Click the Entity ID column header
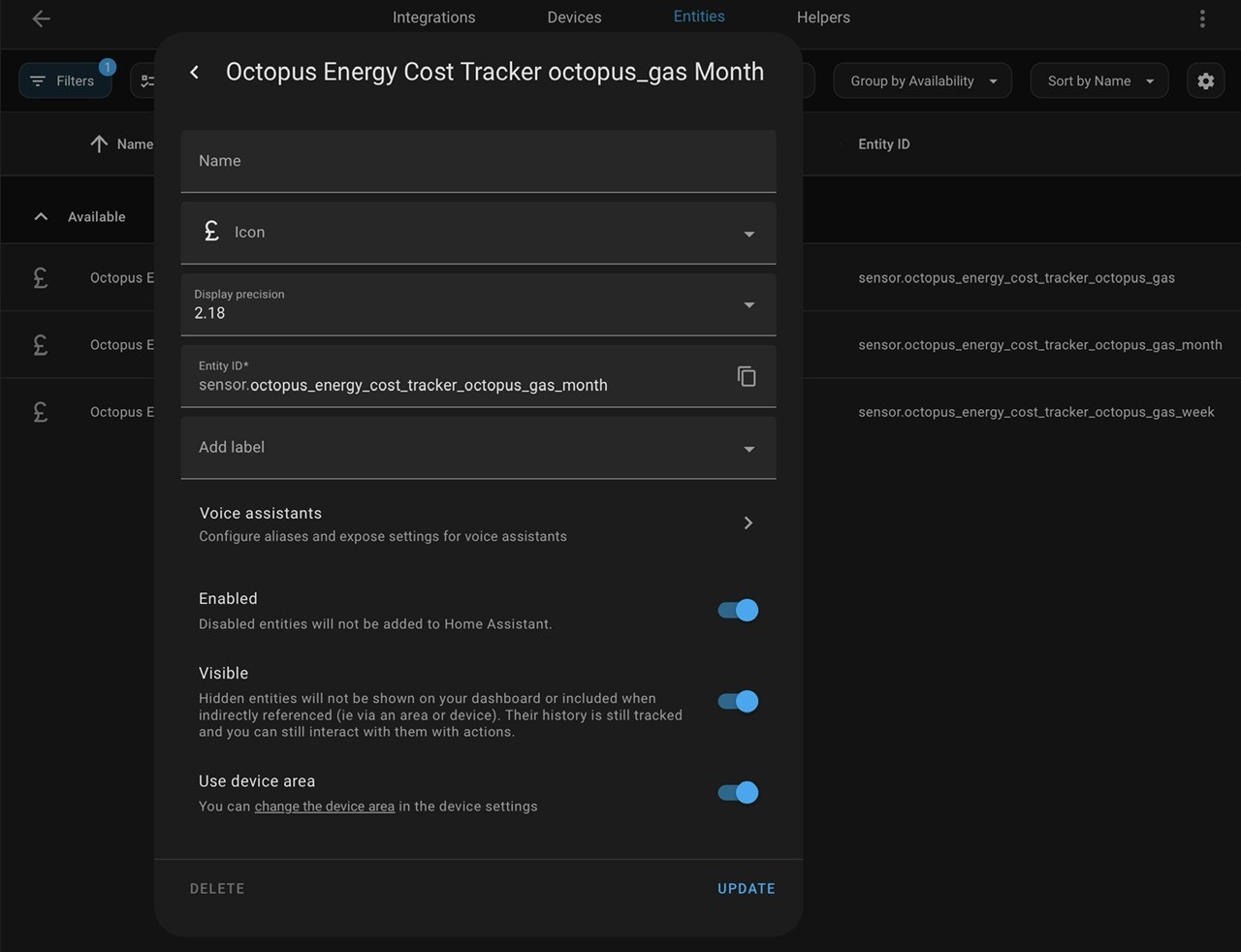The height and width of the screenshot is (952, 1241). [884, 144]
